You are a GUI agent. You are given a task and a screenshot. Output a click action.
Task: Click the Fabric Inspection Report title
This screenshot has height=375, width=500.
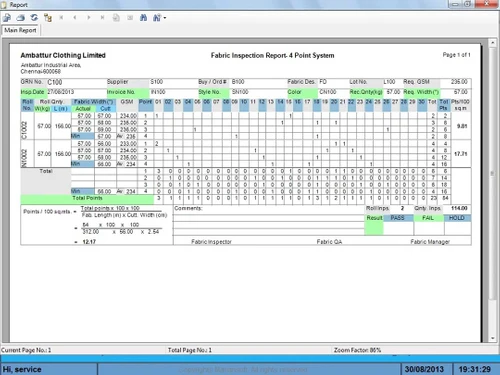pos(272,56)
